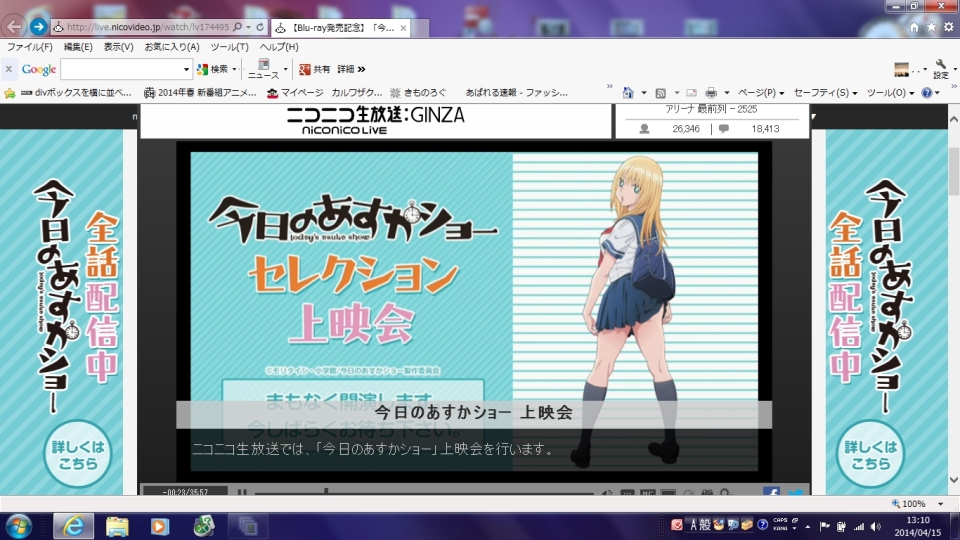Expand the Google search box history dropdown
The width and height of the screenshot is (960, 540).
186,69
